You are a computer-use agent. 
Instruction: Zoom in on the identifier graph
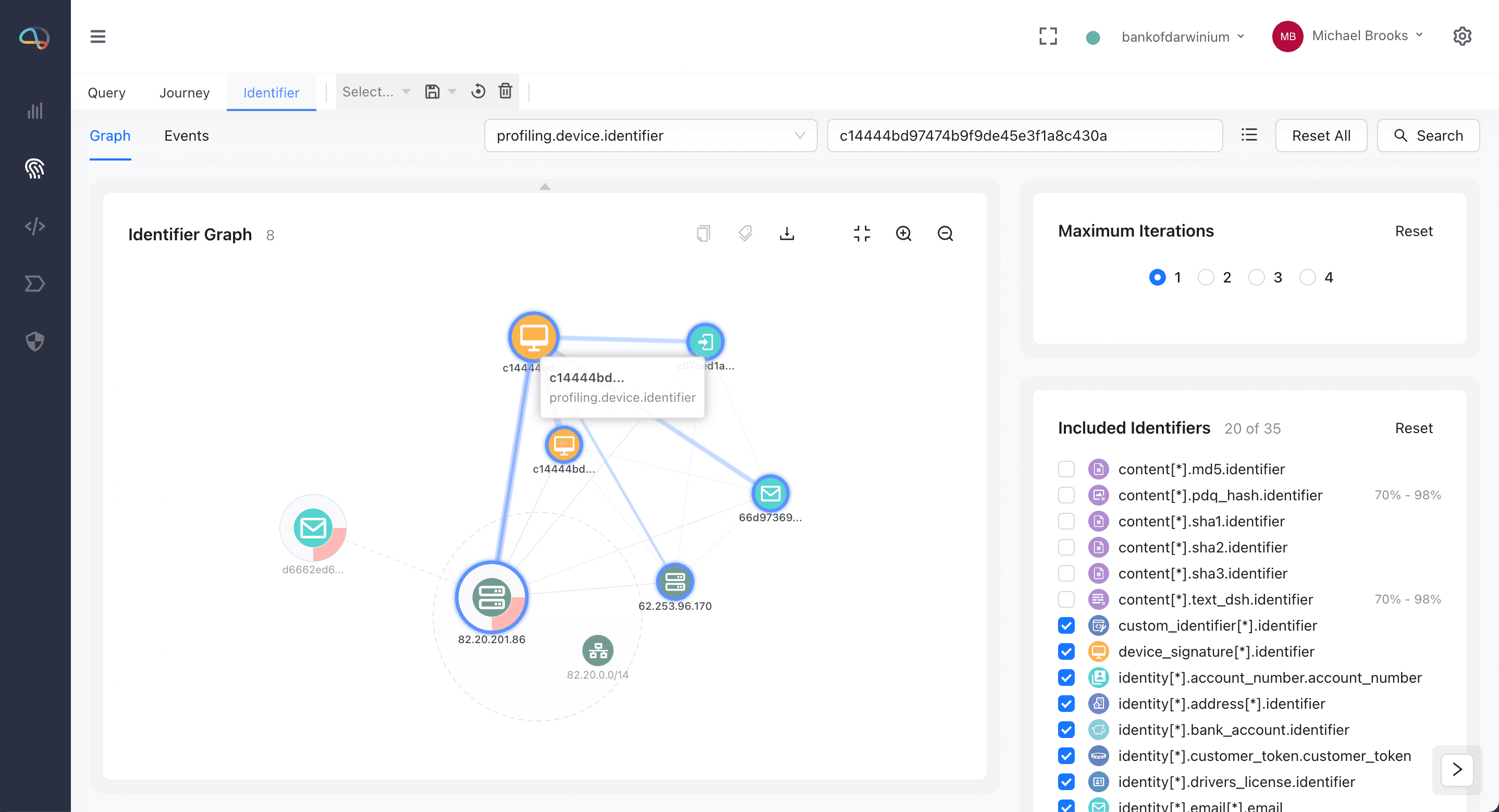903,233
